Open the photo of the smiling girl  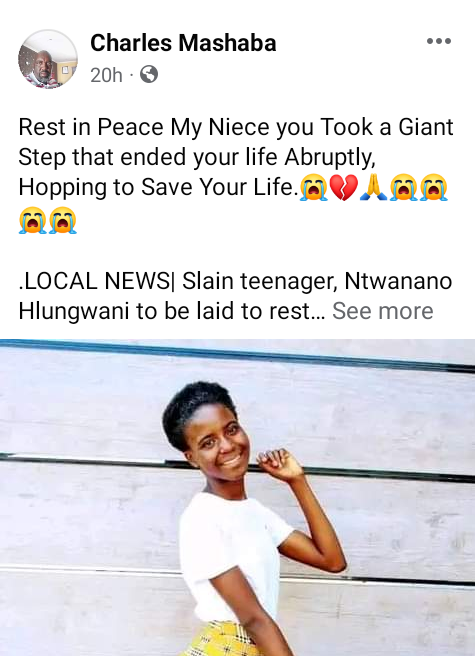click(x=237, y=497)
